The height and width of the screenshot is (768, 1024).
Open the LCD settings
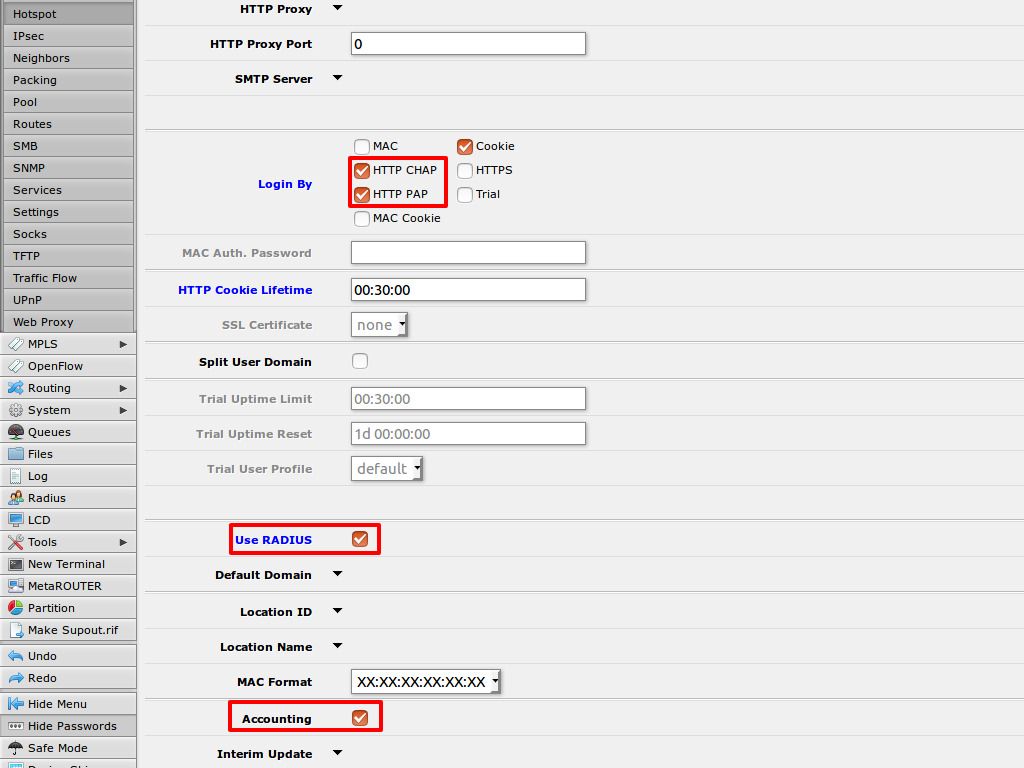[x=40, y=519]
